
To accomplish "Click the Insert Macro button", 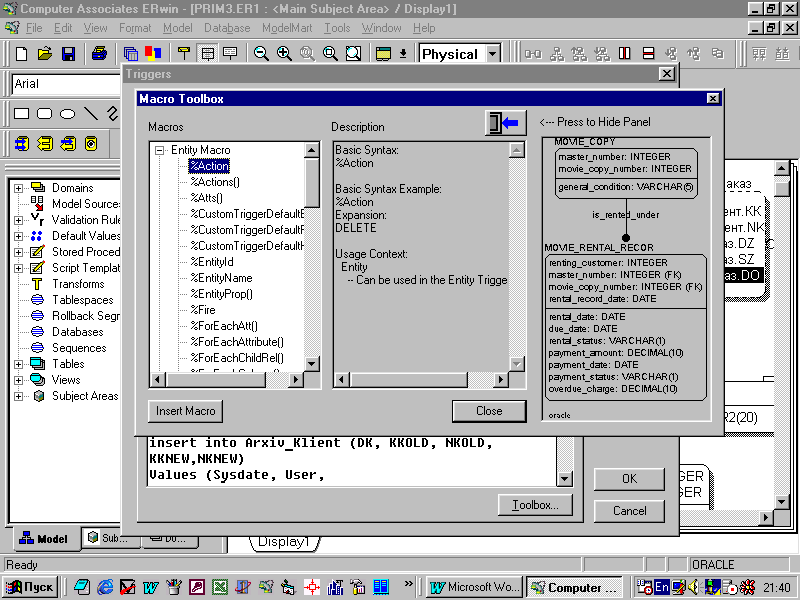I will [185, 411].
